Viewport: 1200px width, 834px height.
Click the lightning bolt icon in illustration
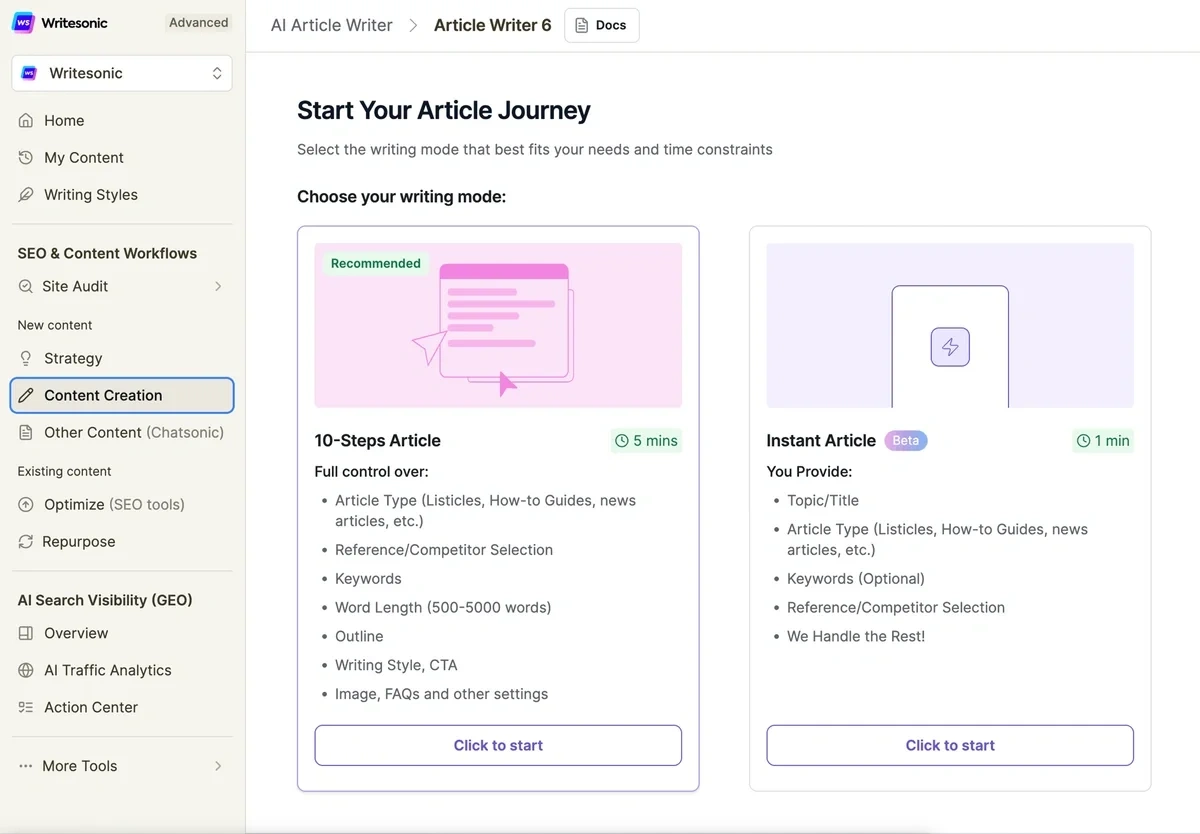pyautogui.click(x=950, y=347)
